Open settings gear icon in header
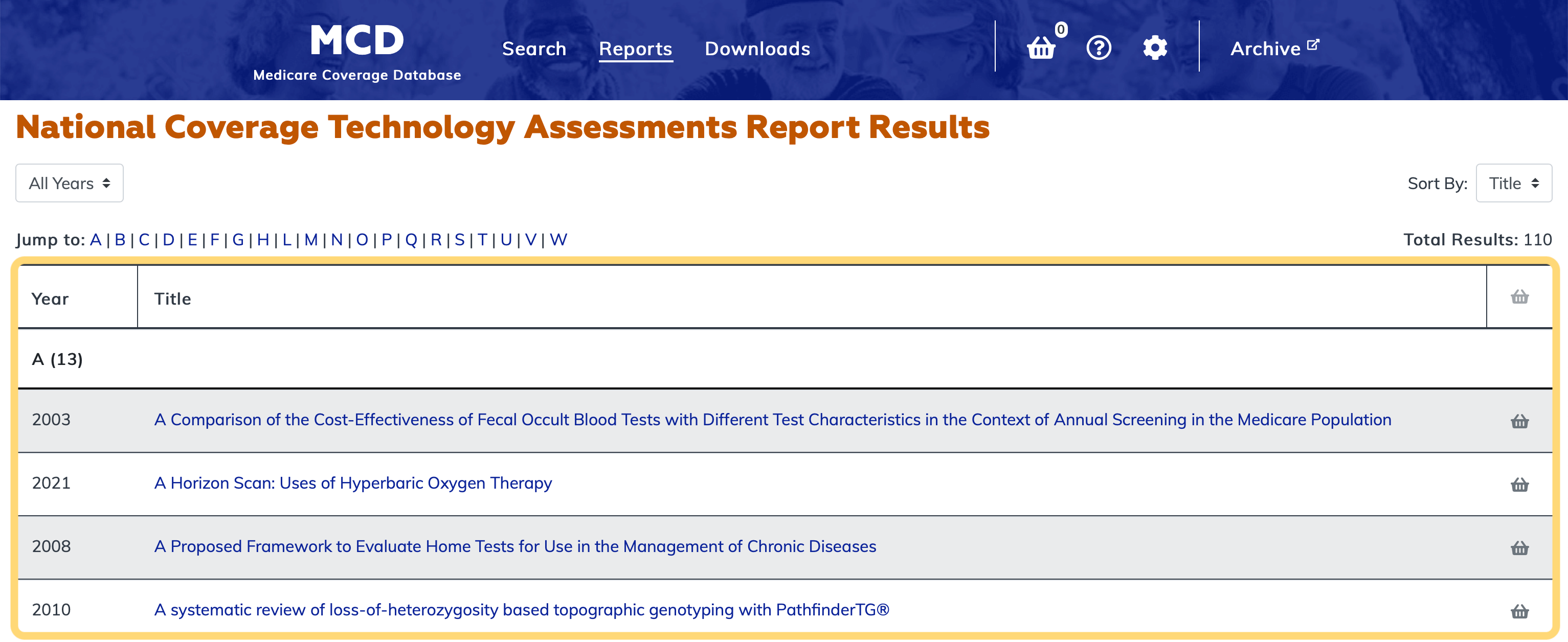 tap(1155, 48)
